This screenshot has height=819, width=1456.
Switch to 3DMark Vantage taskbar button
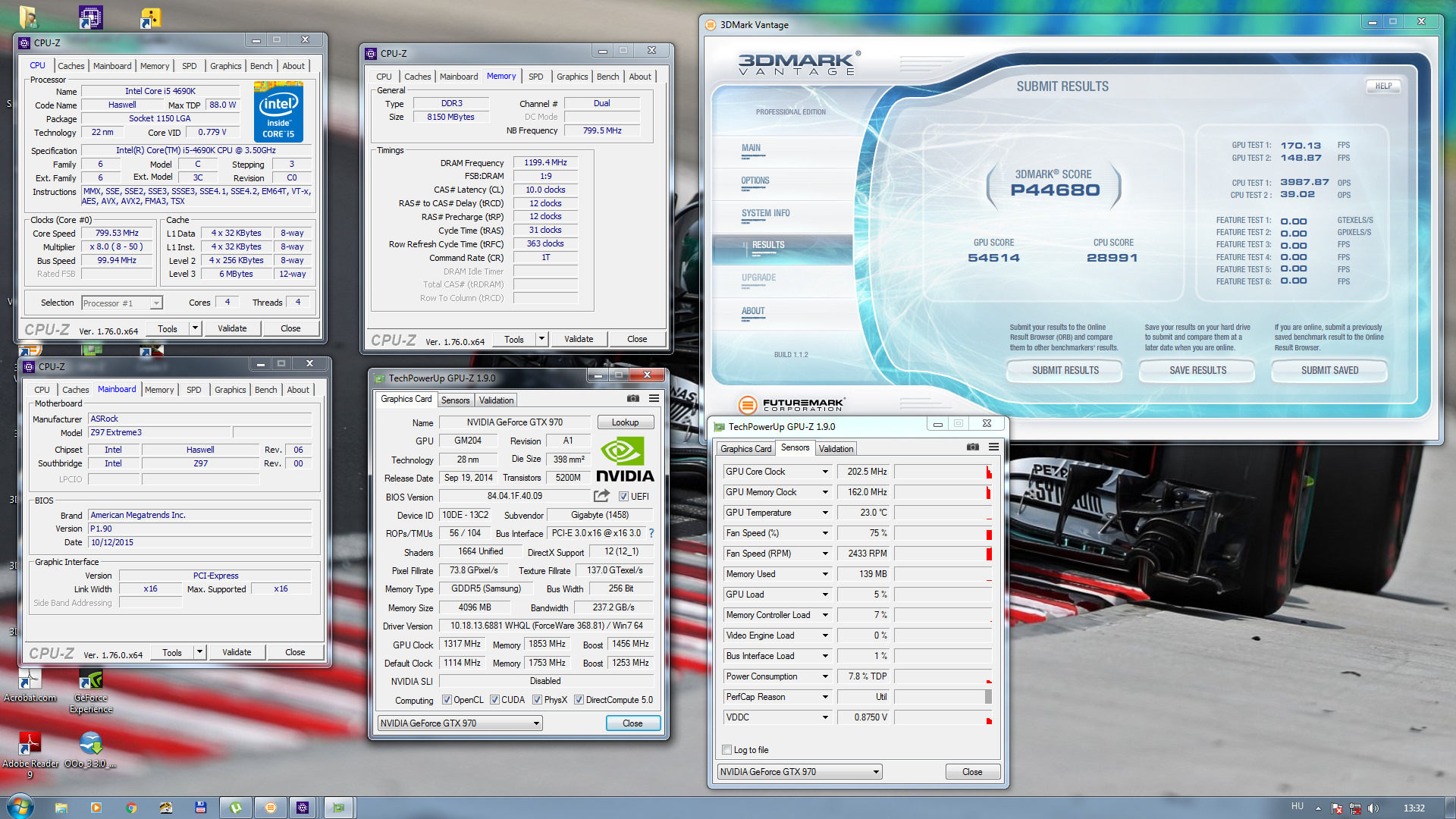pos(271,808)
